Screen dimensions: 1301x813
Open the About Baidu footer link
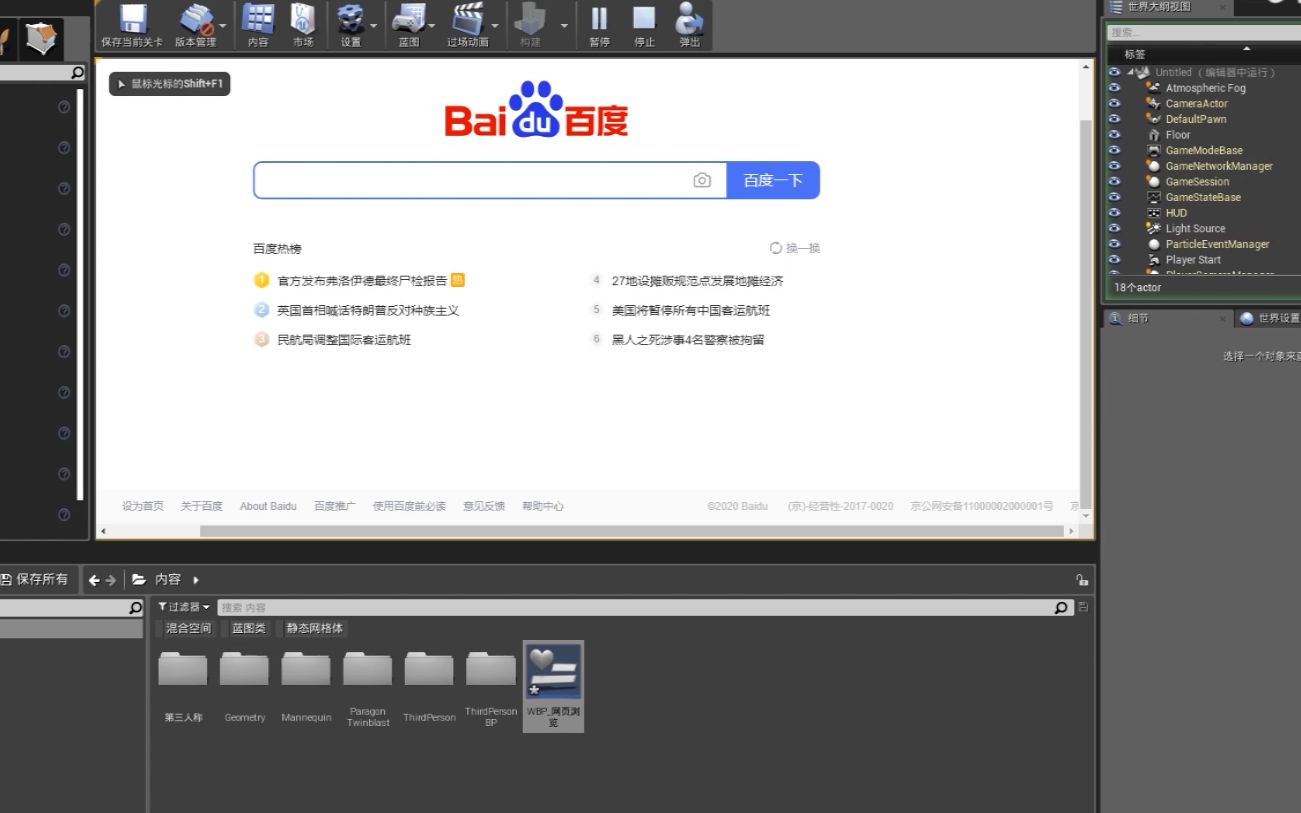(x=268, y=506)
